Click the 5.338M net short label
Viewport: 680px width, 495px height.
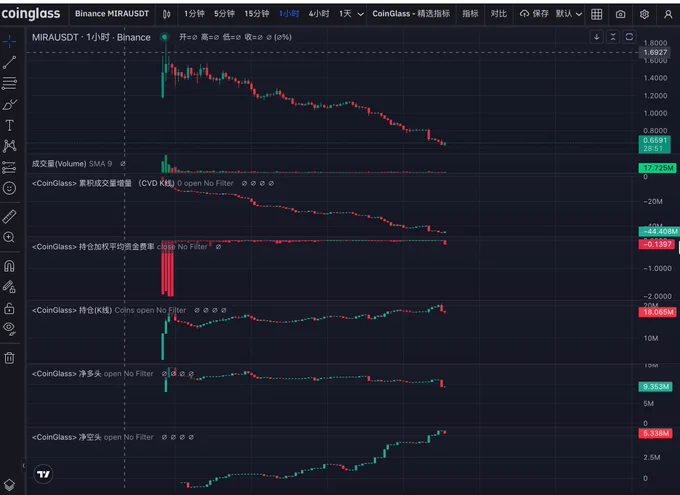point(656,433)
